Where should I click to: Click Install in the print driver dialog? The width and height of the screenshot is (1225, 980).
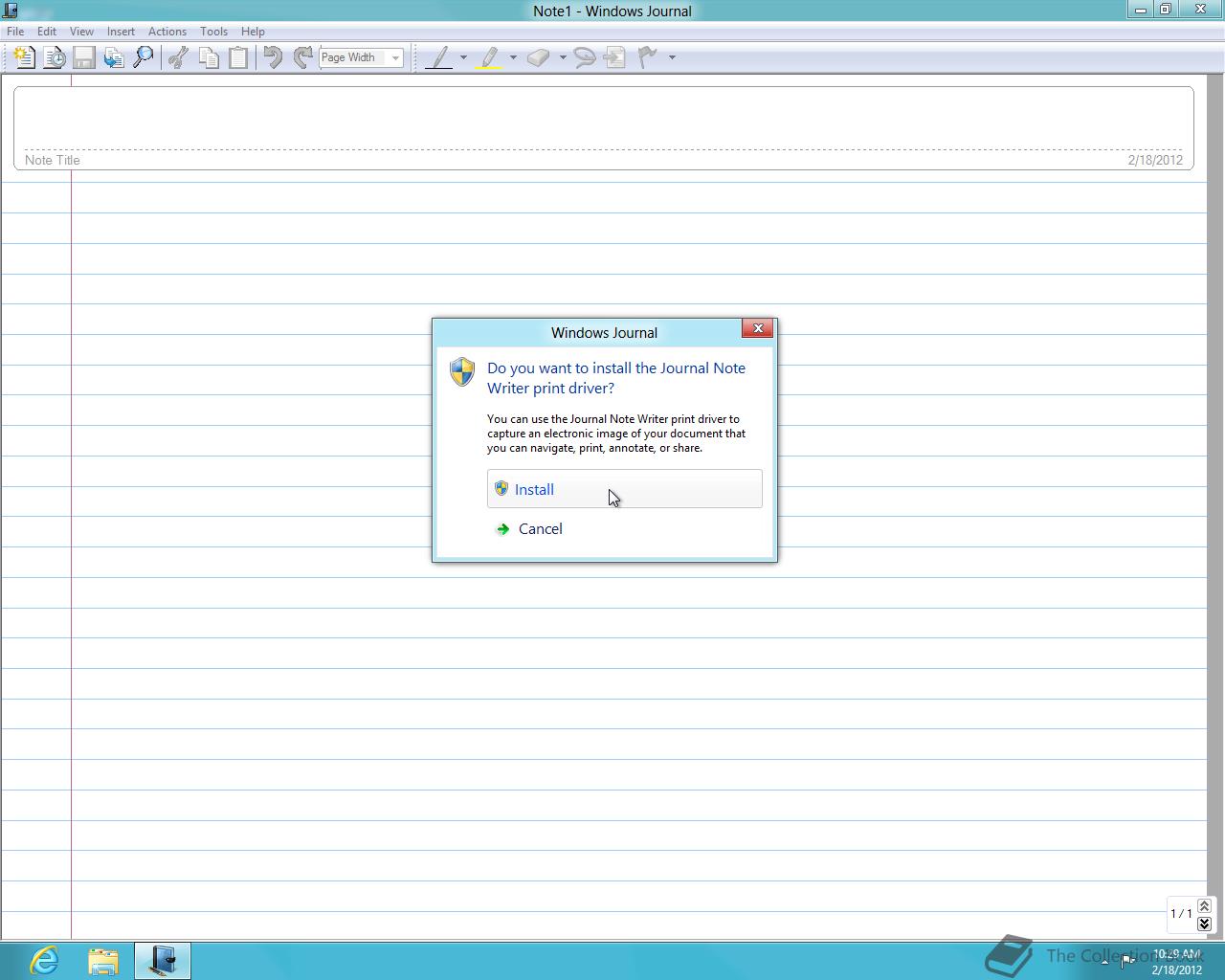[x=625, y=489]
